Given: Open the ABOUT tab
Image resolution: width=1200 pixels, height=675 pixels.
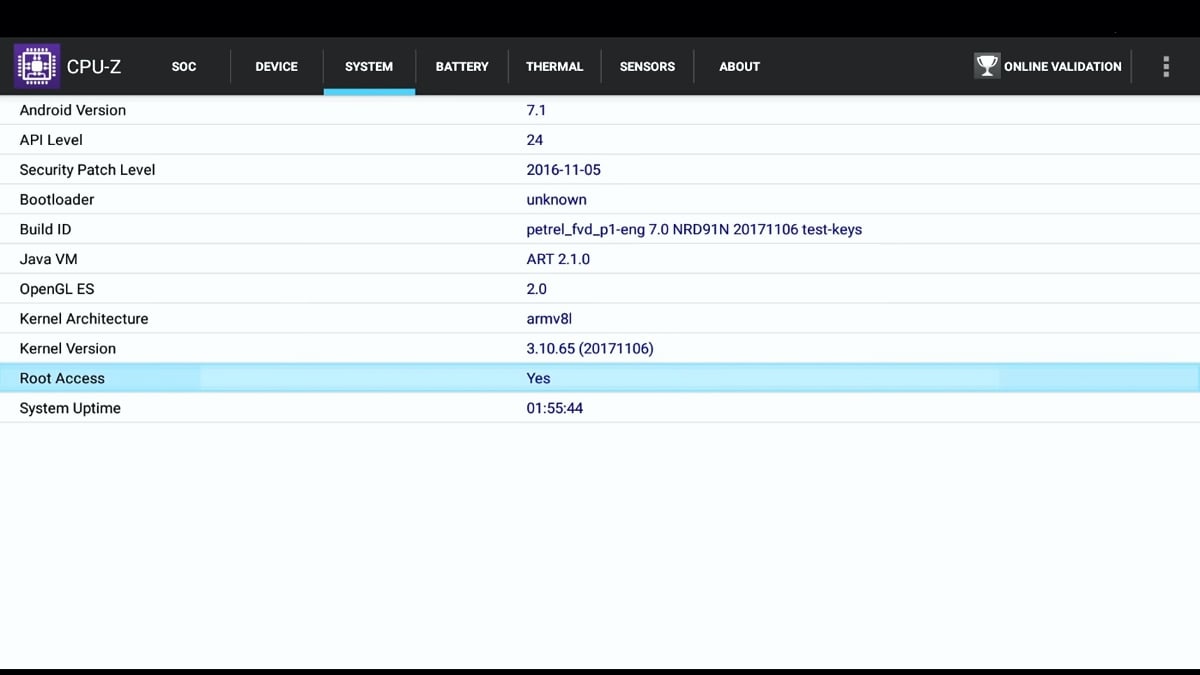Looking at the screenshot, I should (739, 66).
